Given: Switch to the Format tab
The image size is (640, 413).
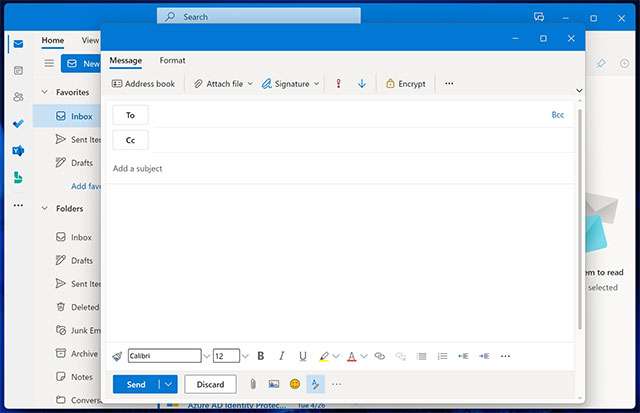Looking at the screenshot, I should coord(172,60).
